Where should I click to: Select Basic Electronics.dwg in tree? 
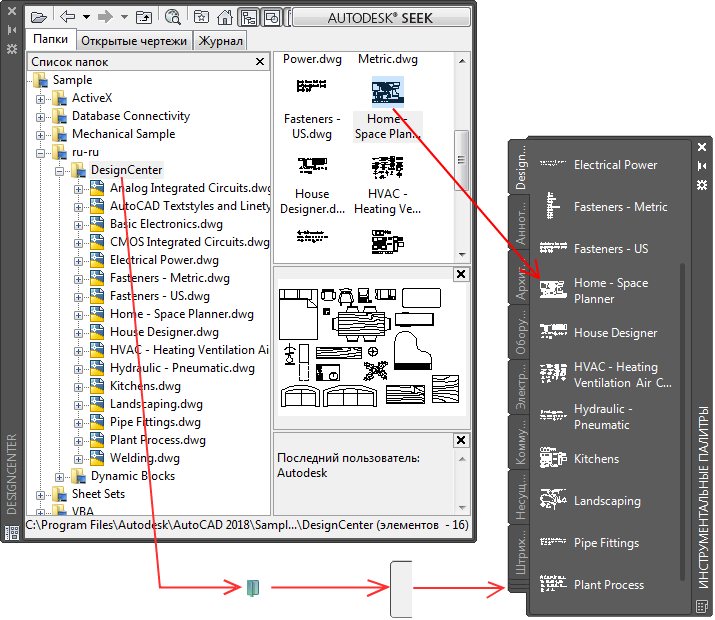click(x=166, y=224)
